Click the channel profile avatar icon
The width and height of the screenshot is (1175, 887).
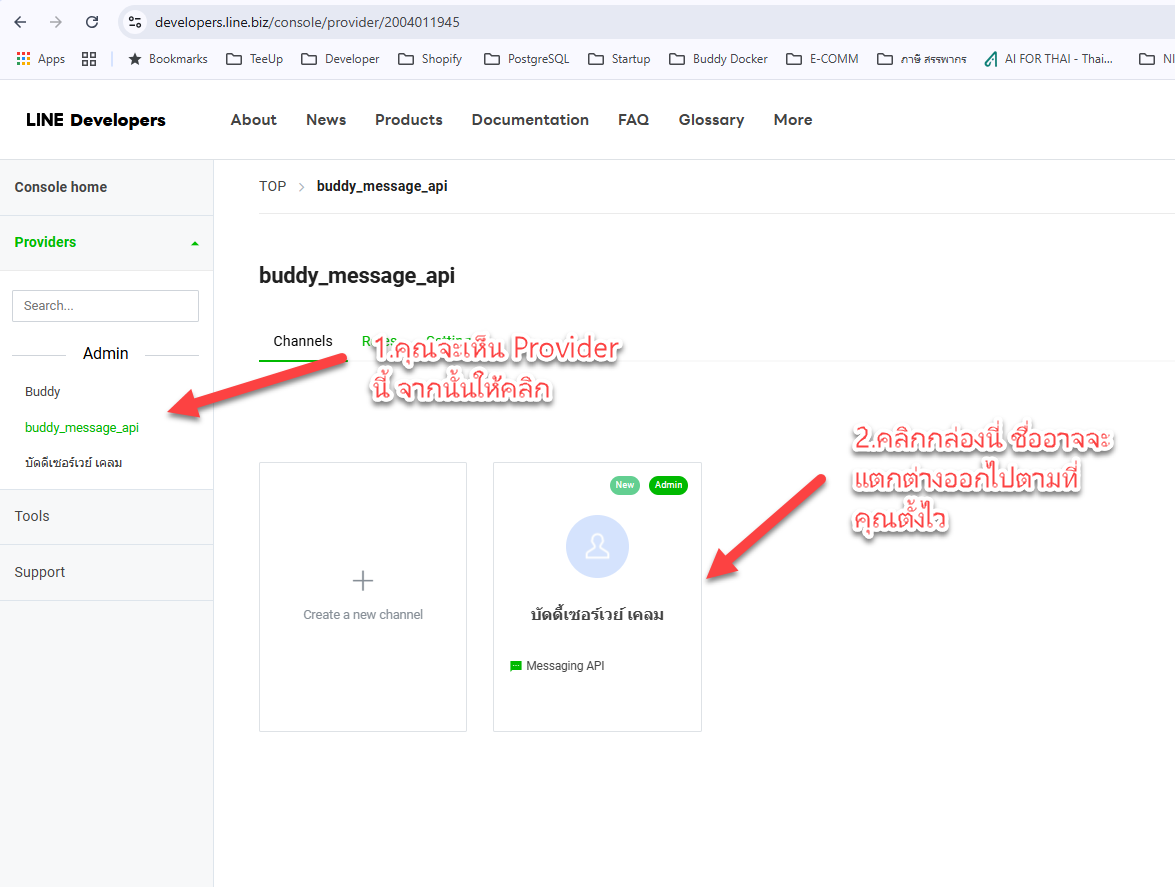click(597, 546)
